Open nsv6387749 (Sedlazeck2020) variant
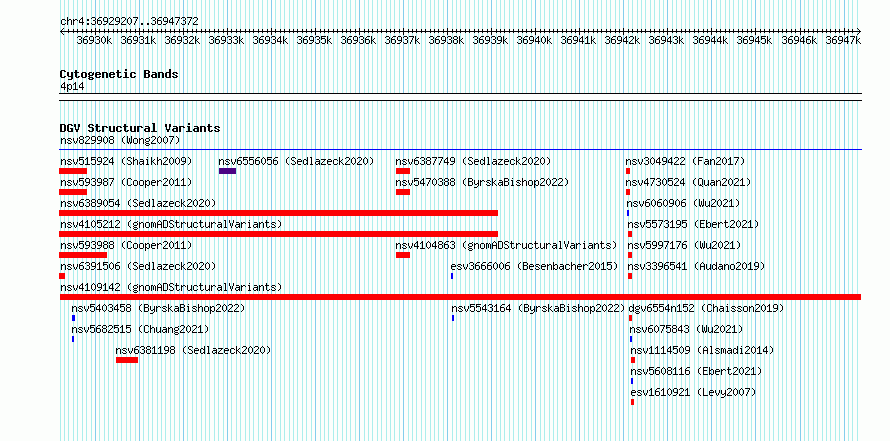Viewport: 890px width, 441px height. (x=473, y=161)
